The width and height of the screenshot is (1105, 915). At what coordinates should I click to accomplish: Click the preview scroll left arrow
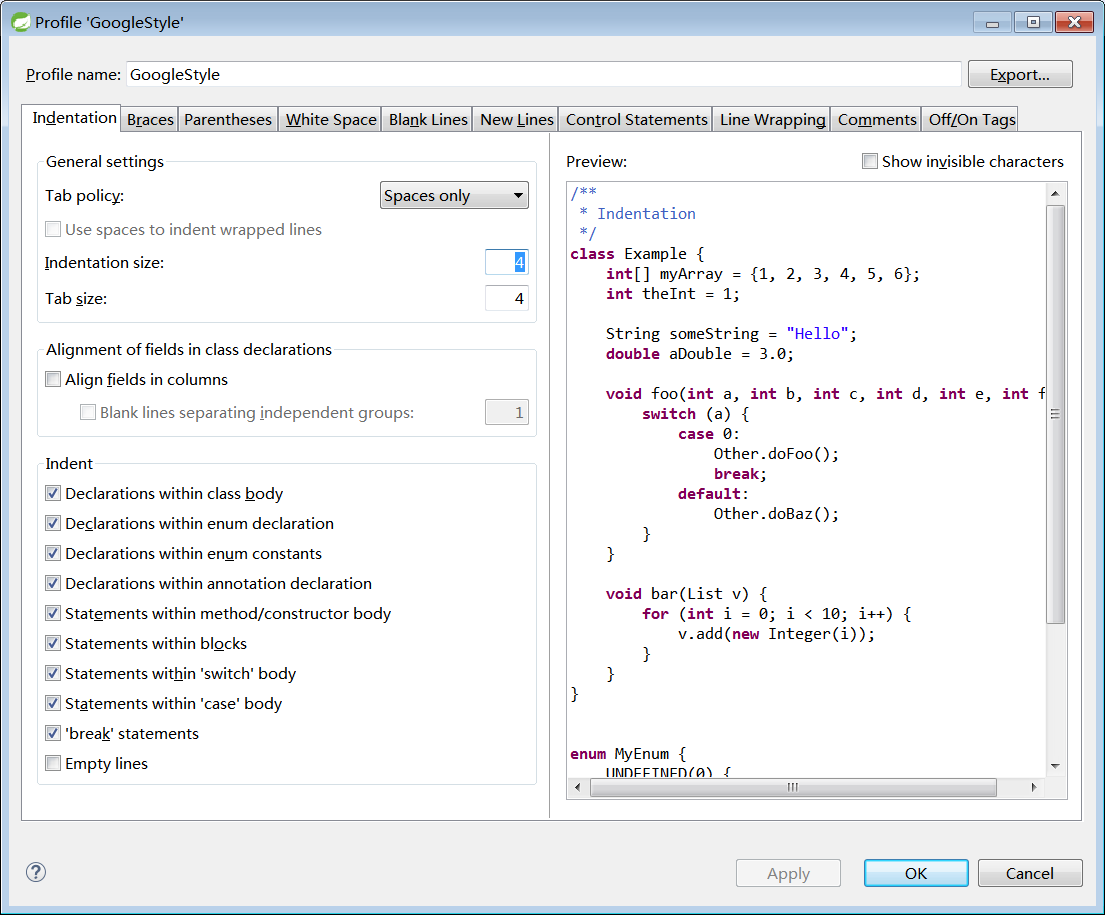[x=578, y=787]
